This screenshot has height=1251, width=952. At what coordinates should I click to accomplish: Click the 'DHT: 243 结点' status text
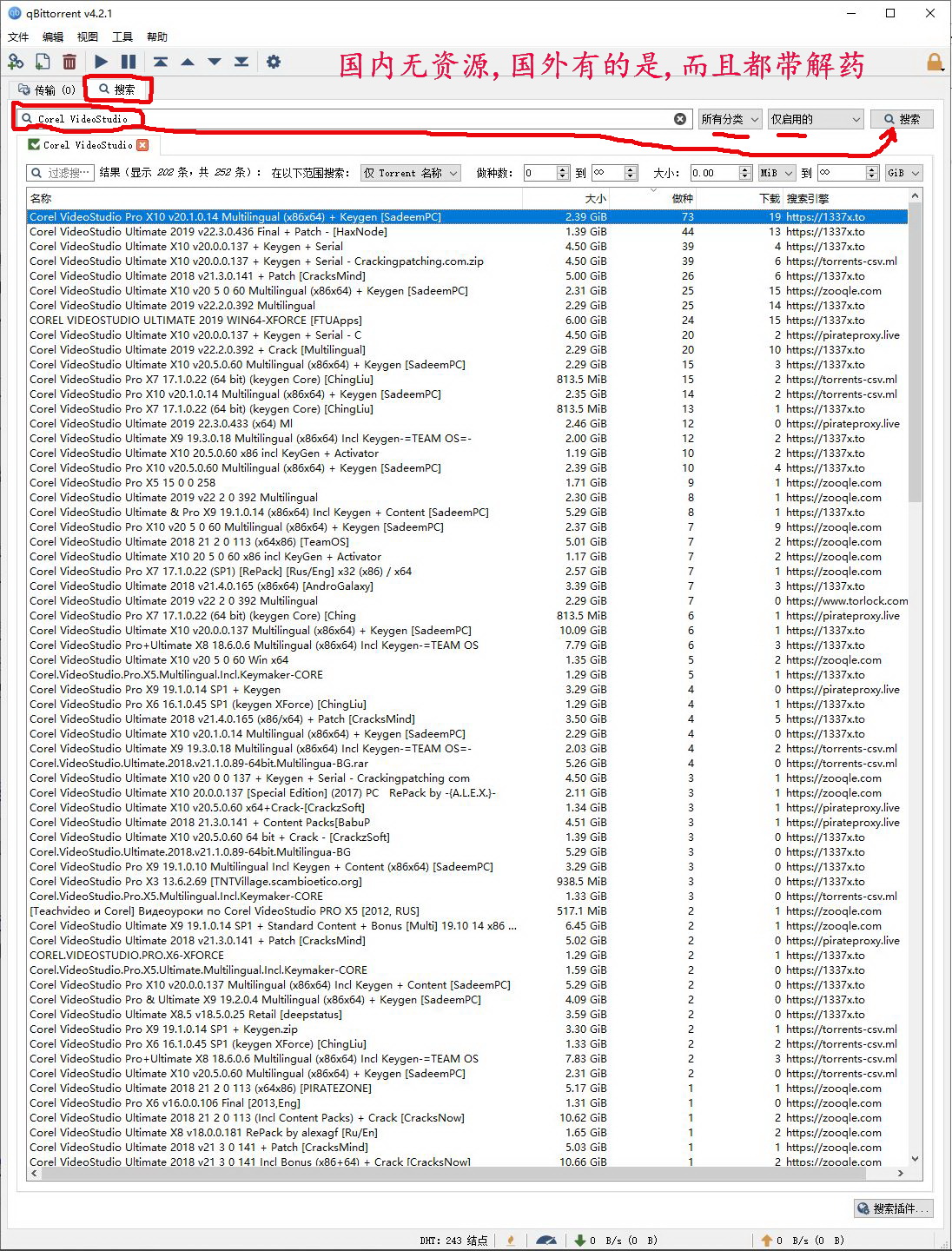(x=453, y=1241)
